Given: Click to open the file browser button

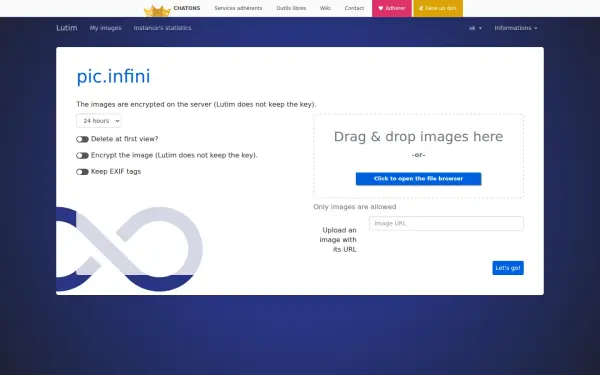Looking at the screenshot, I should (x=418, y=179).
